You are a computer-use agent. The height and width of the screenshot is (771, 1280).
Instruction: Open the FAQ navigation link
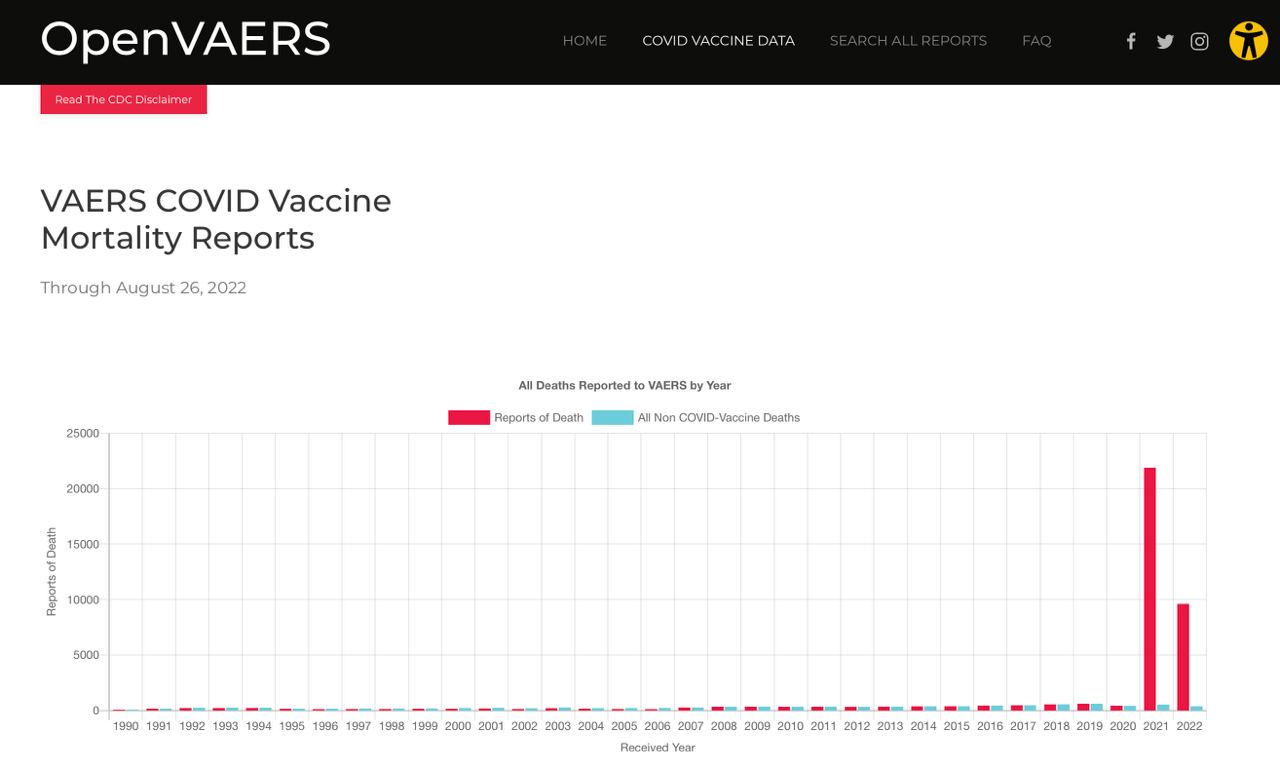1036,41
